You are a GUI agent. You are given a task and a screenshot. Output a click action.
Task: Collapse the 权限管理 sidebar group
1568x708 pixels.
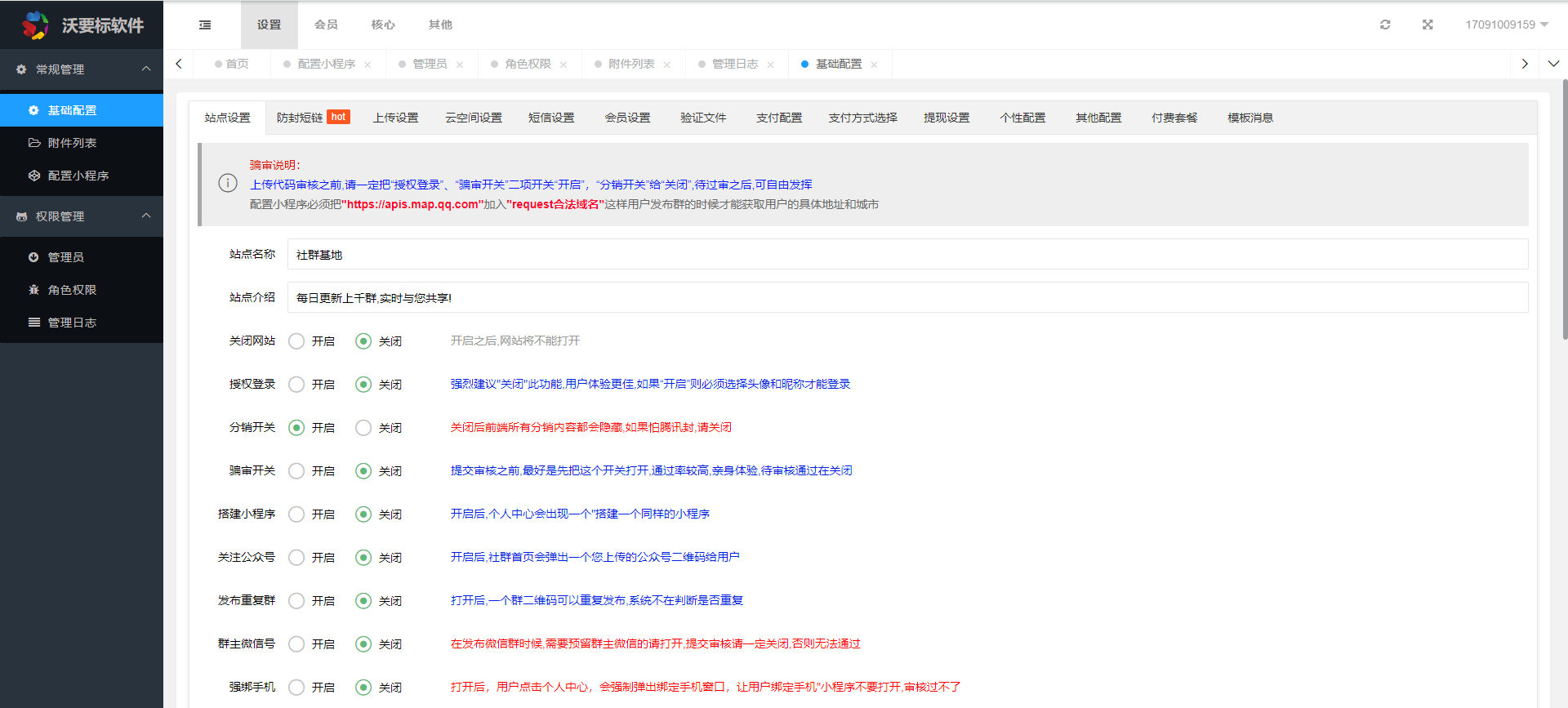pyautogui.click(x=82, y=216)
